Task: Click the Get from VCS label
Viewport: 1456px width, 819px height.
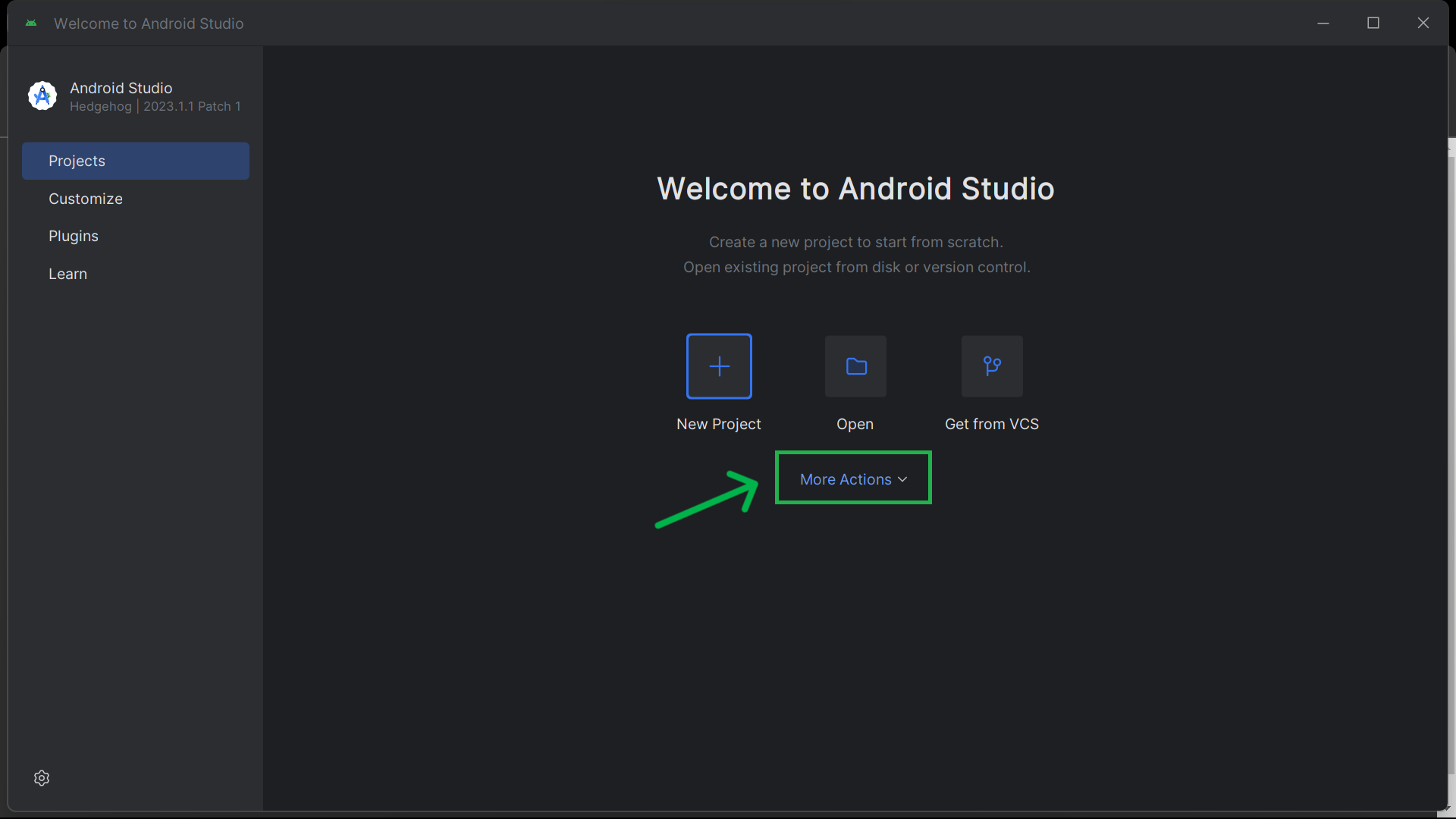Action: (x=991, y=424)
